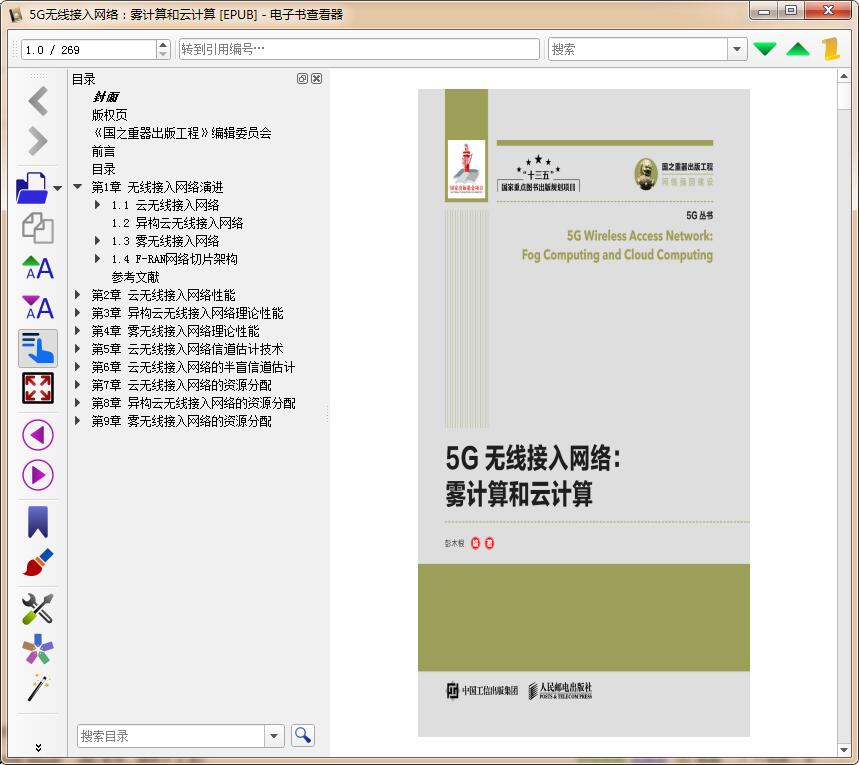Go forward with the right arrow icon
The width and height of the screenshot is (859, 765).
38,141
